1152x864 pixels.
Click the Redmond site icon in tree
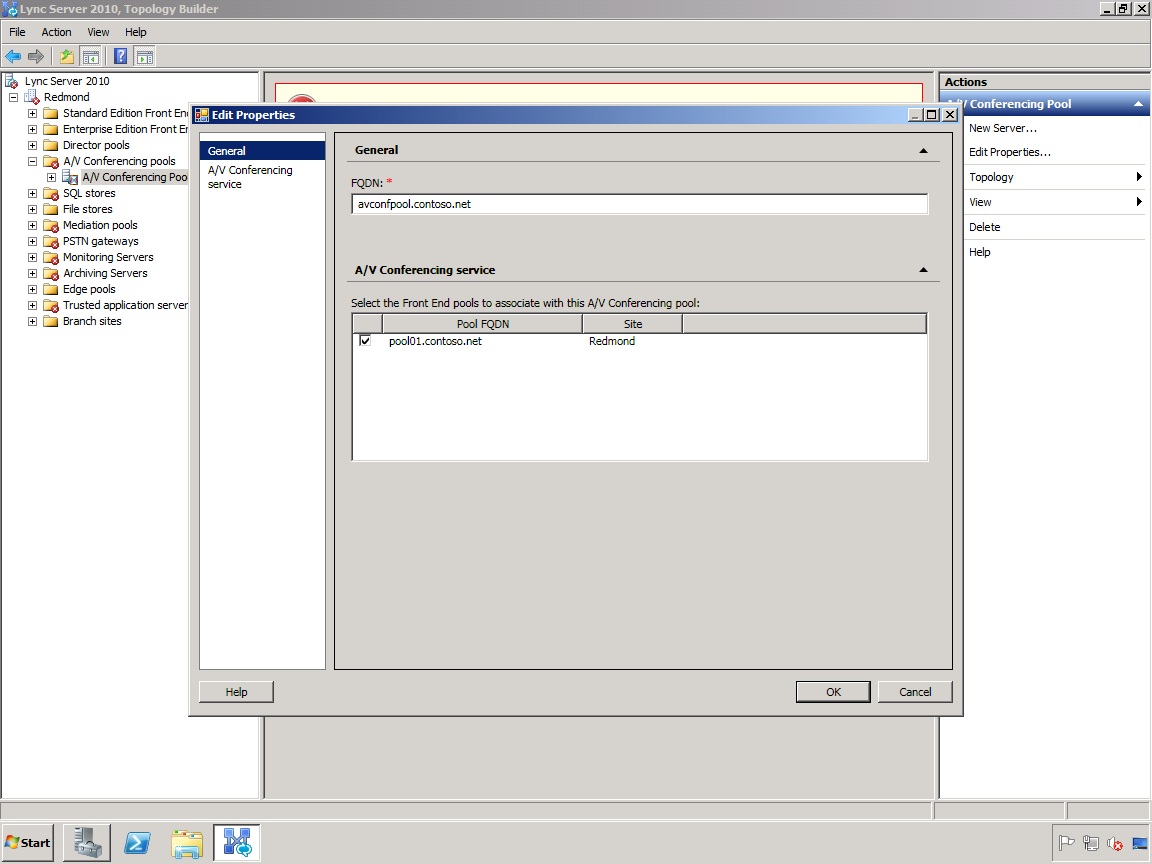tap(32, 97)
